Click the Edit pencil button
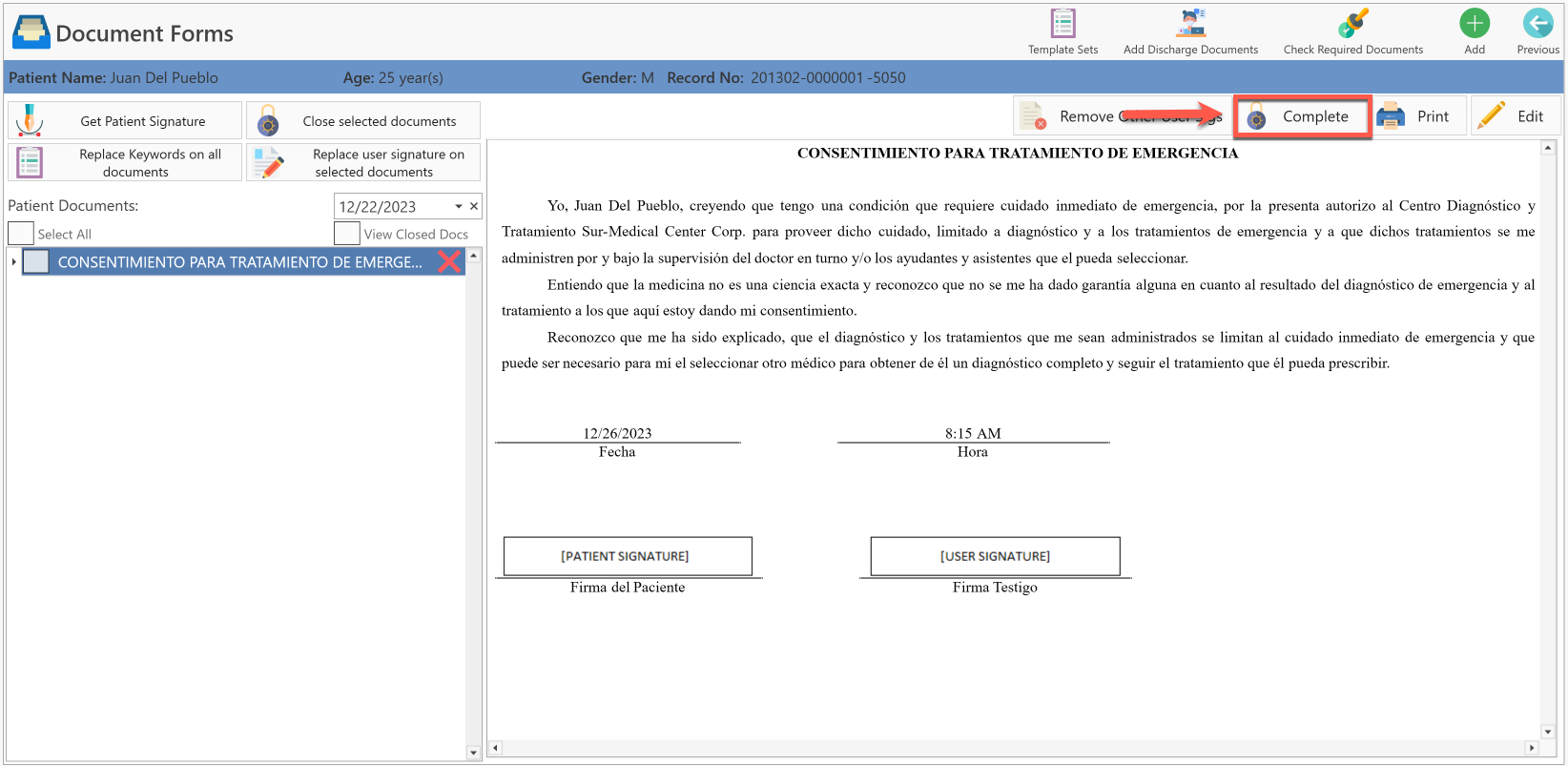The image size is (1568, 766). (x=1516, y=116)
